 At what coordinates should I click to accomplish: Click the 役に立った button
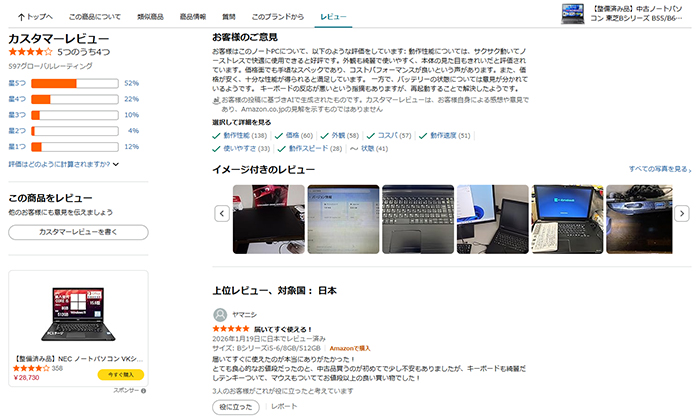[236, 407]
